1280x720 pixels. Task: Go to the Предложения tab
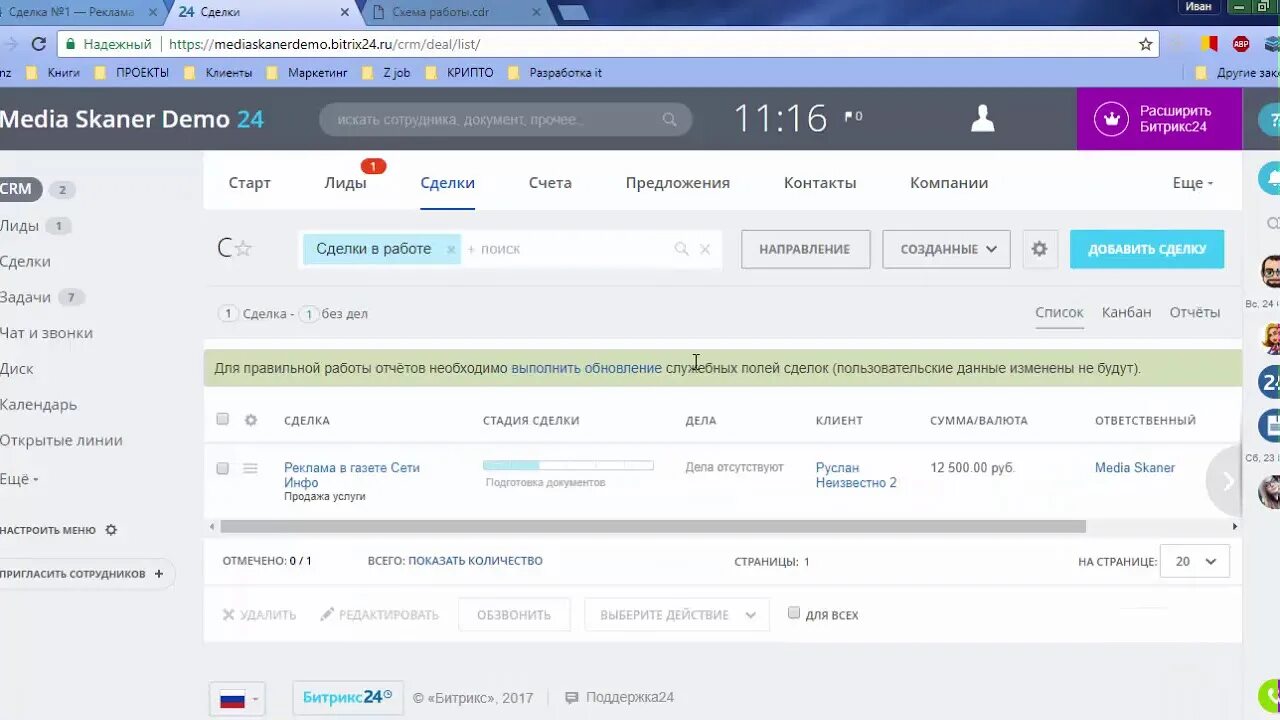pyautogui.click(x=678, y=183)
